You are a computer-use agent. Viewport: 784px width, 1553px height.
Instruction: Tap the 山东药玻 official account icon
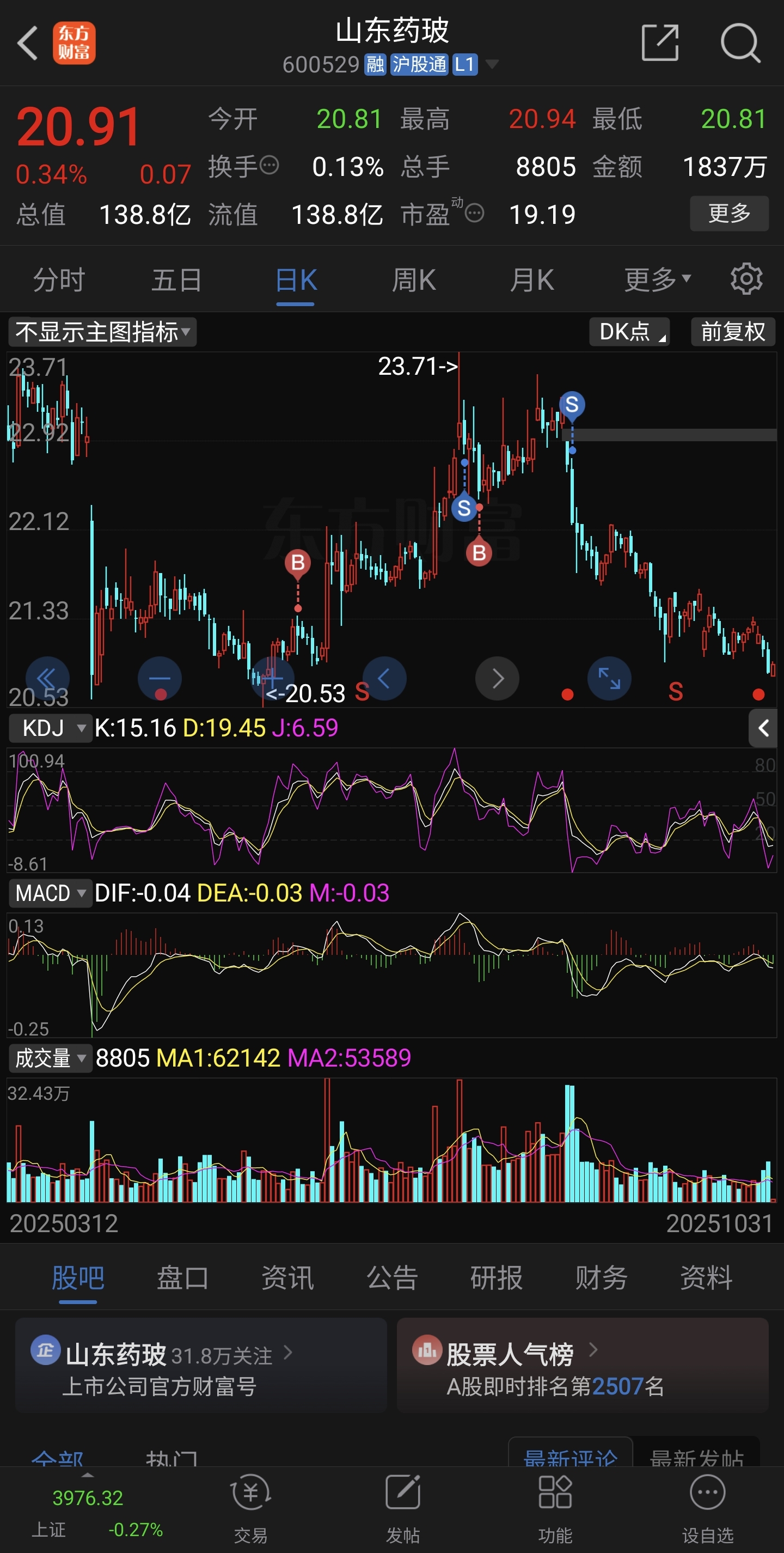(x=46, y=1351)
